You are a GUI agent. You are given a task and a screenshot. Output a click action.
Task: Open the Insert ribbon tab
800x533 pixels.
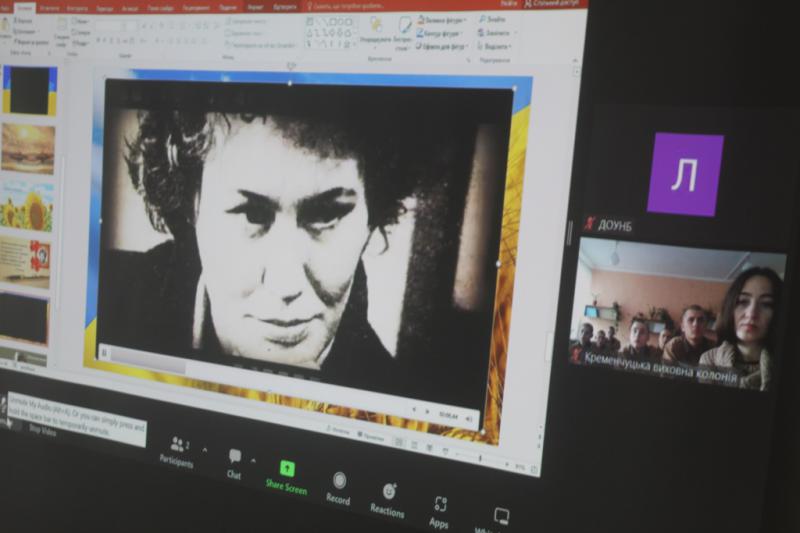click(x=47, y=8)
